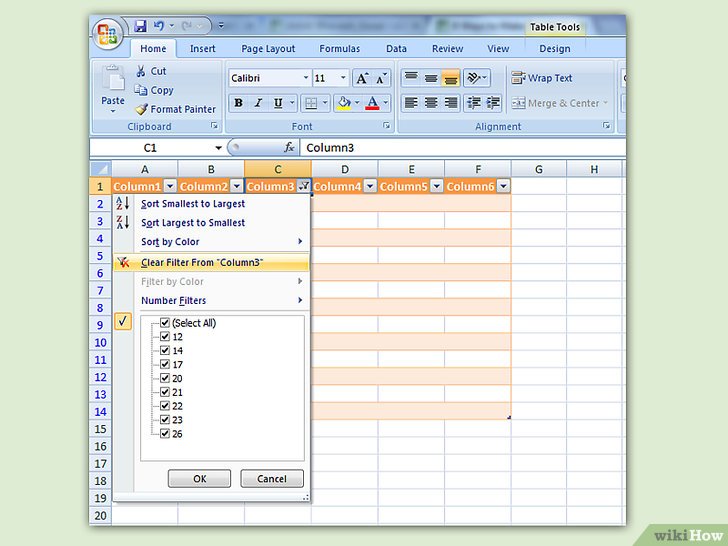
Task: Uncheck value 14 in filter list
Action: (x=165, y=350)
